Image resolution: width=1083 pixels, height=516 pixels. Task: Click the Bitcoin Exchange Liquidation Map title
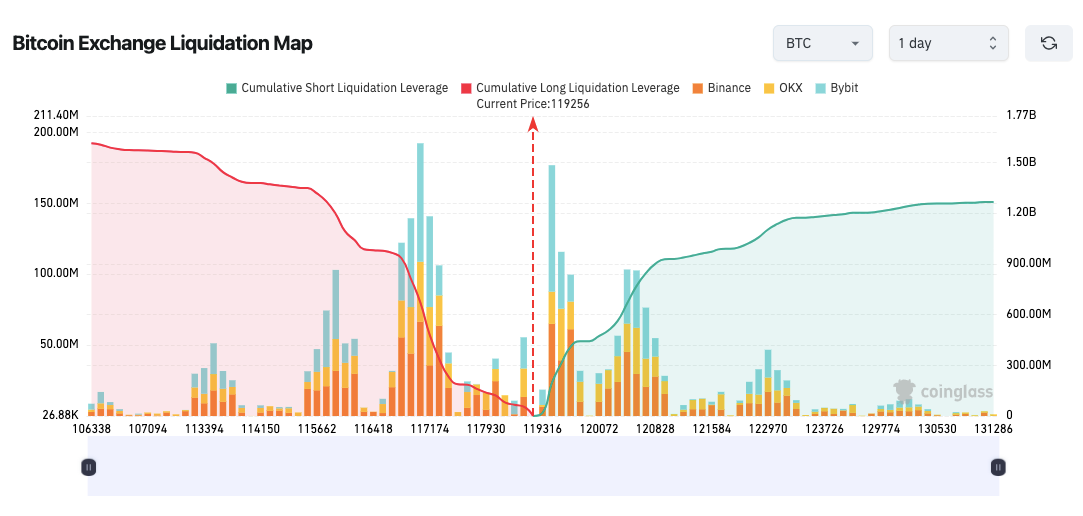pyautogui.click(x=162, y=43)
